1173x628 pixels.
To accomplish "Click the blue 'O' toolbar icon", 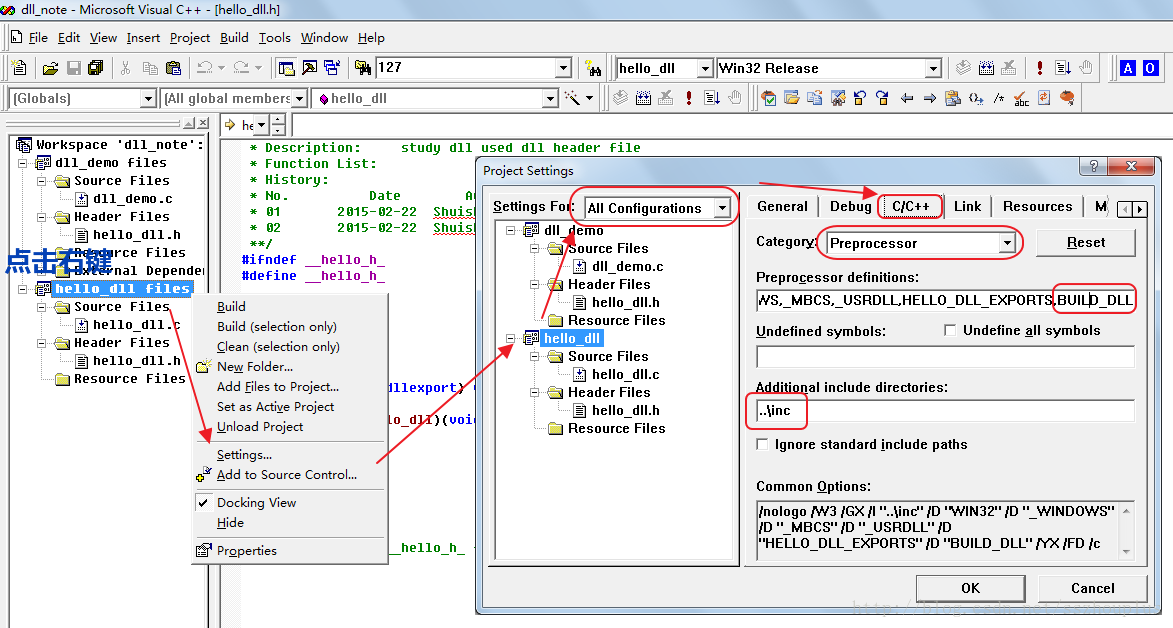I will tap(1150, 68).
